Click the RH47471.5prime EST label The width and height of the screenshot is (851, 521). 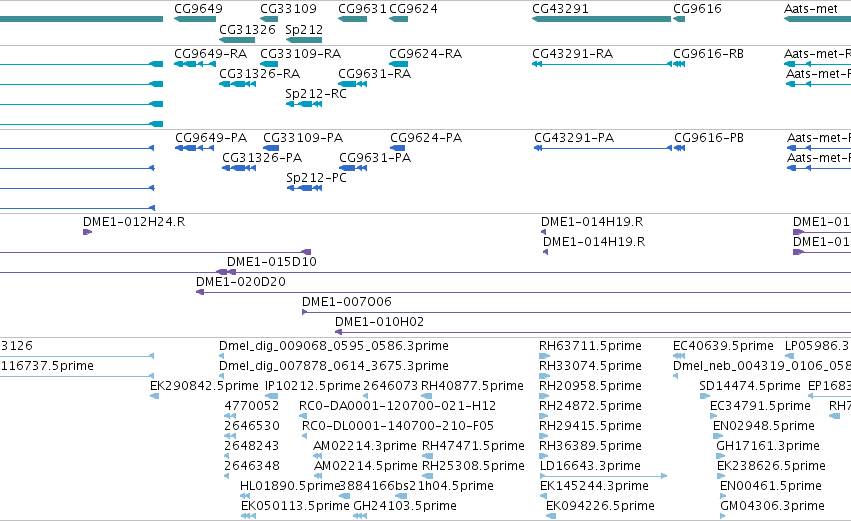coord(473,447)
